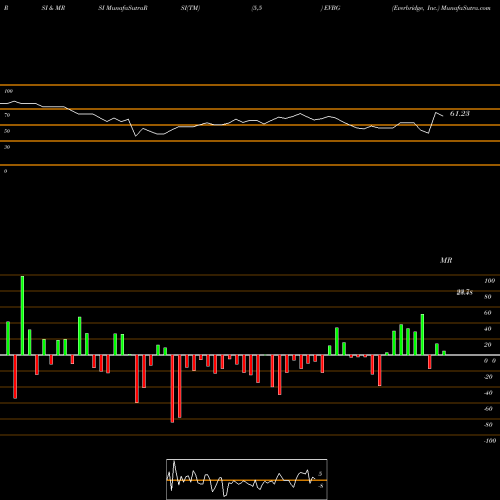Select the 'SI & MR' header text
Image resolution: width=500 pixels, height=500 pixels.
pyautogui.click(x=53, y=8)
